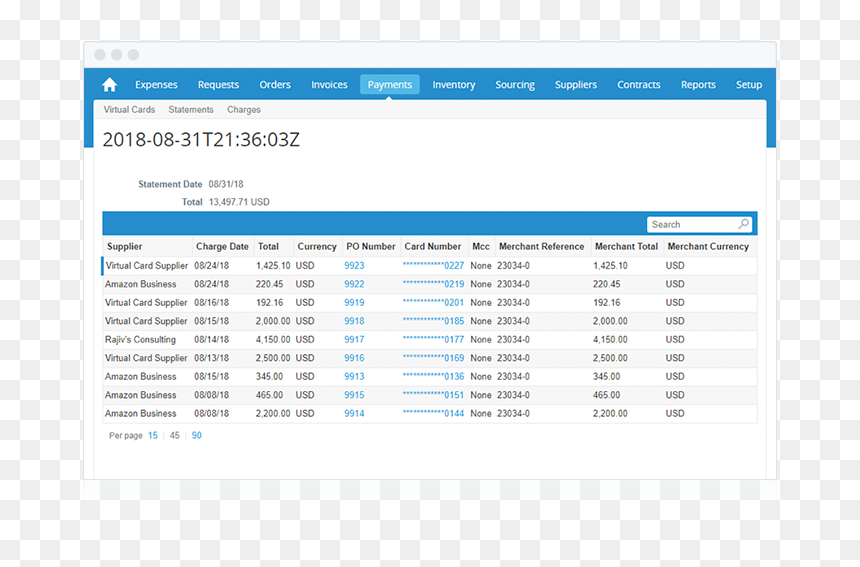Sort by Merchant Total column header
This screenshot has height=567, width=860.
[x=626, y=247]
